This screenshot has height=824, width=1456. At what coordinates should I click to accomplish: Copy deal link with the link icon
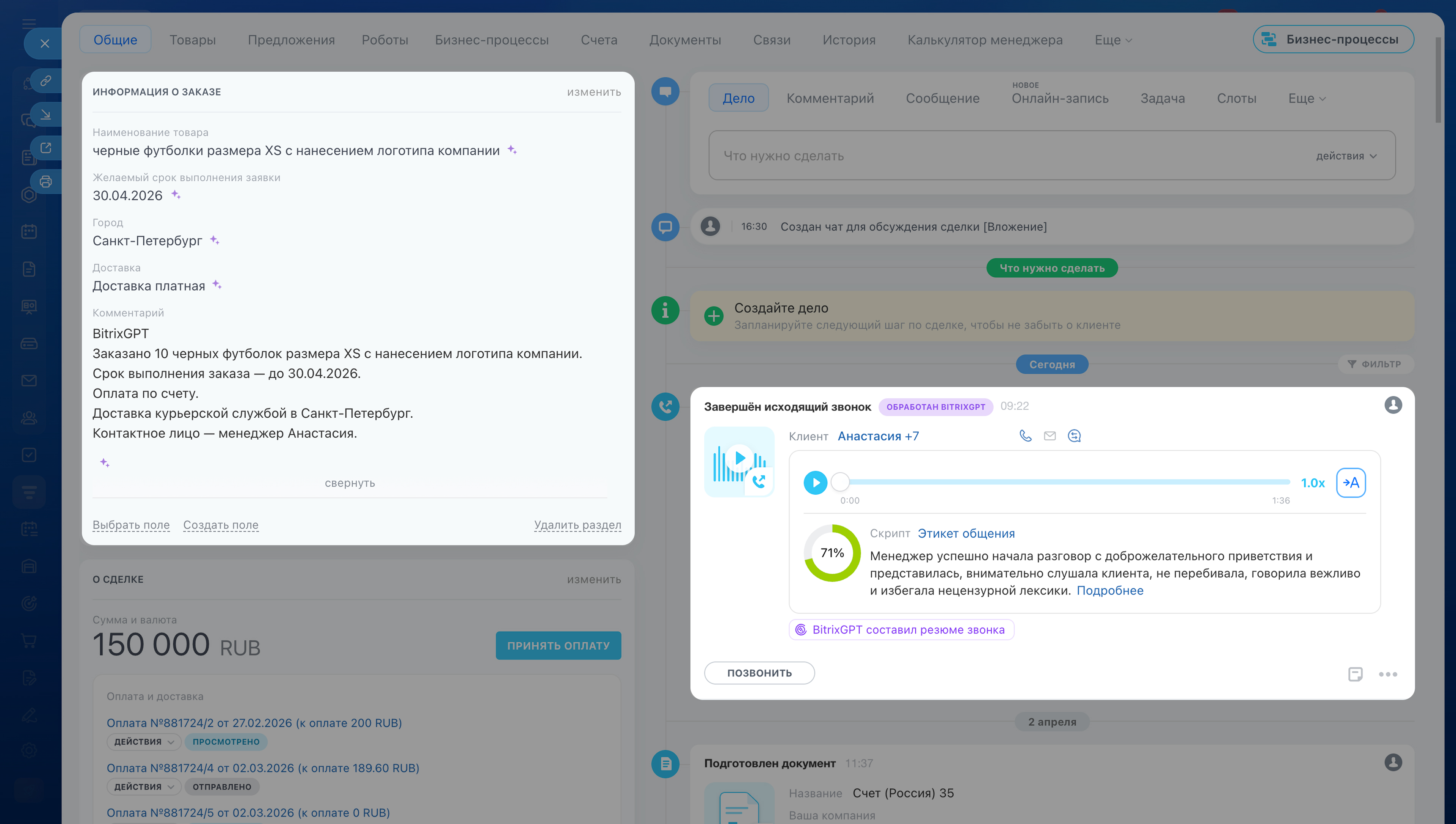pos(46,81)
